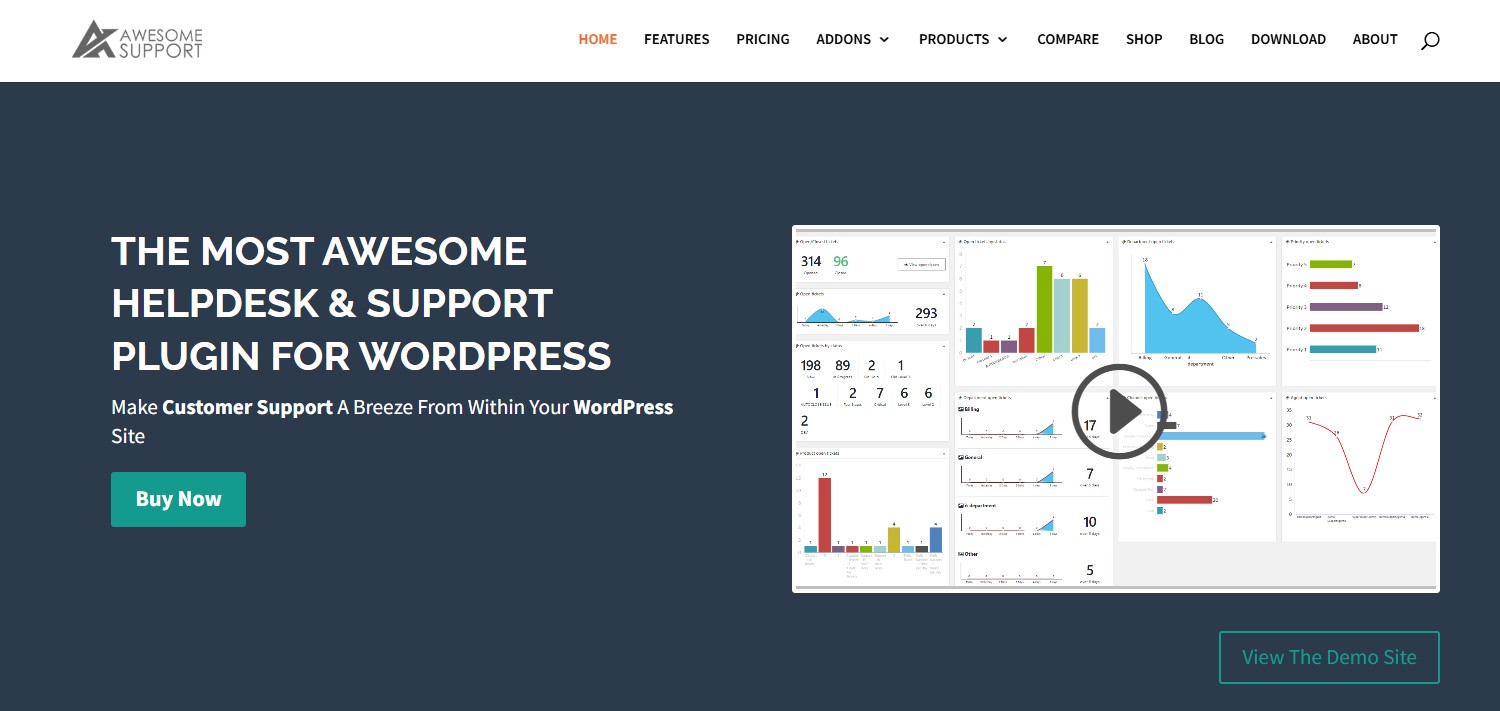Click the Buy Now button
Screen dimensions: 1500x711
click(x=178, y=499)
